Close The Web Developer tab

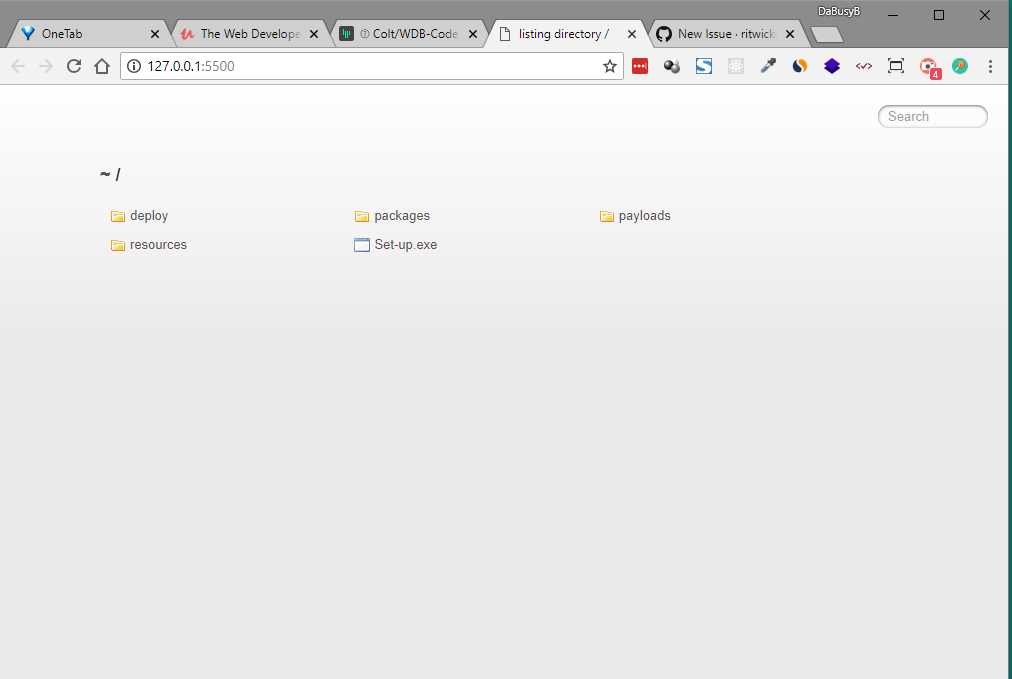(x=314, y=34)
